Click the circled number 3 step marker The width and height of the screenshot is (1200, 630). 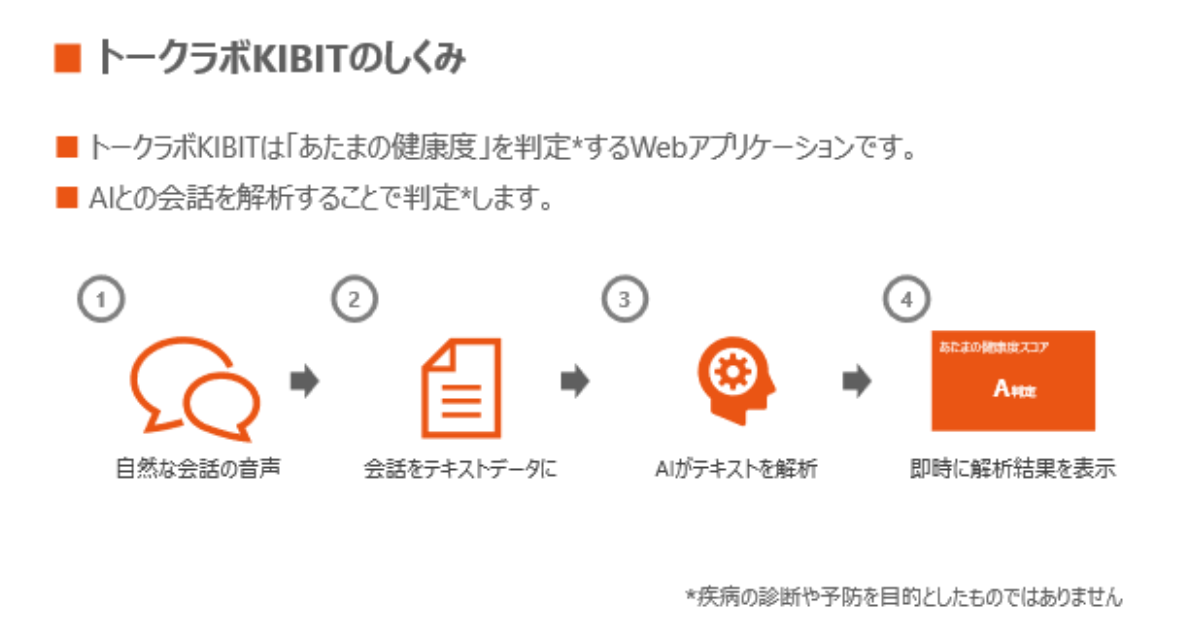pyautogui.click(x=625, y=300)
